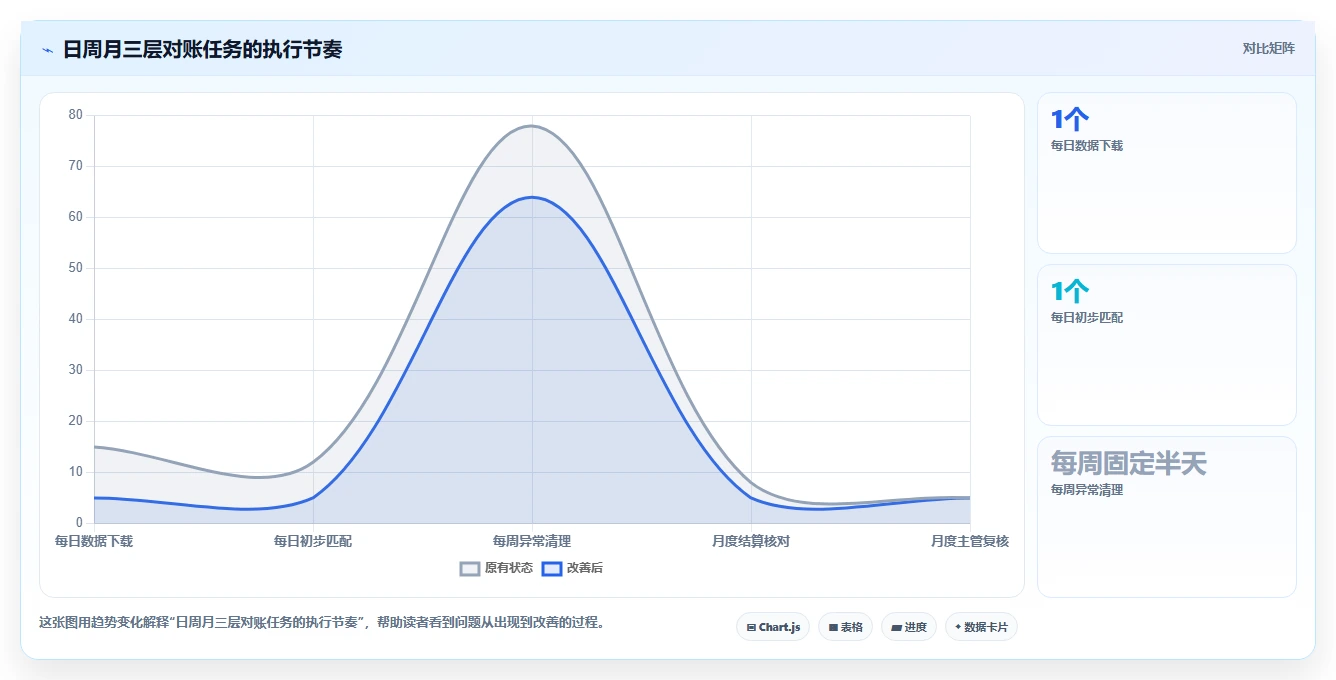Open the 每日初步匹配 stat card
Screen dimensions: 1336x680
[x=1167, y=345]
